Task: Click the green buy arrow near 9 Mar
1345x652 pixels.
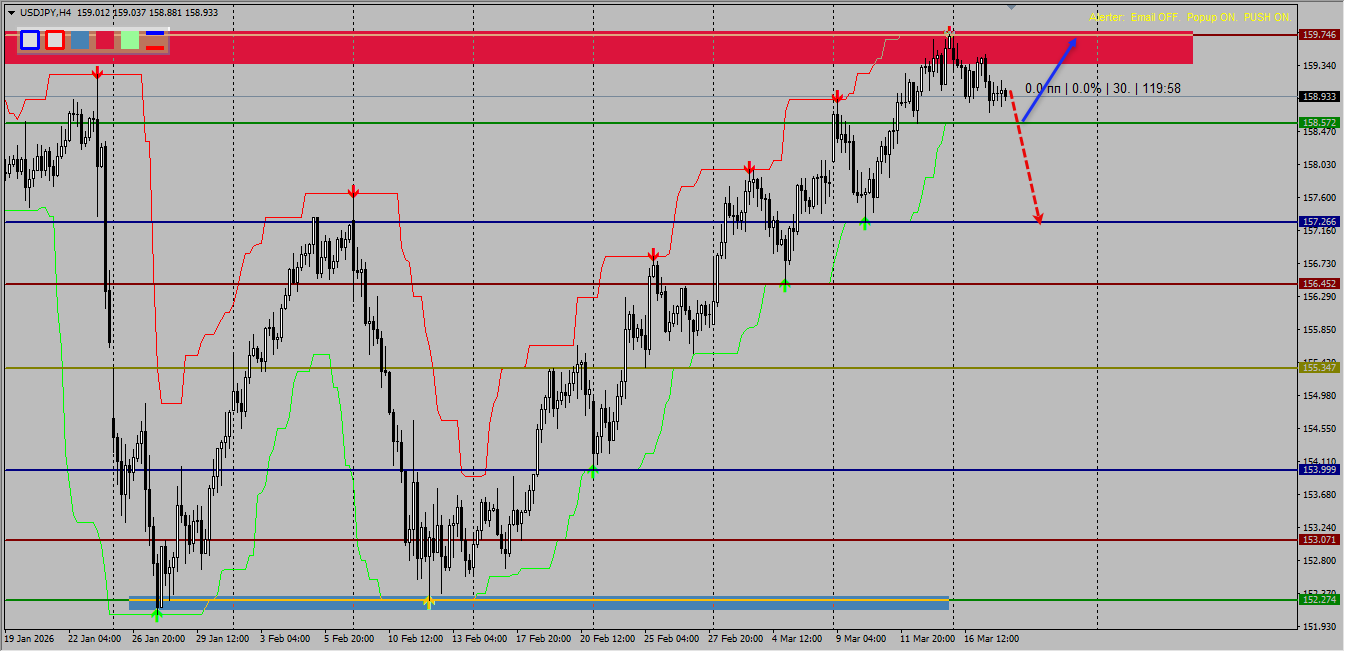Action: click(x=866, y=224)
